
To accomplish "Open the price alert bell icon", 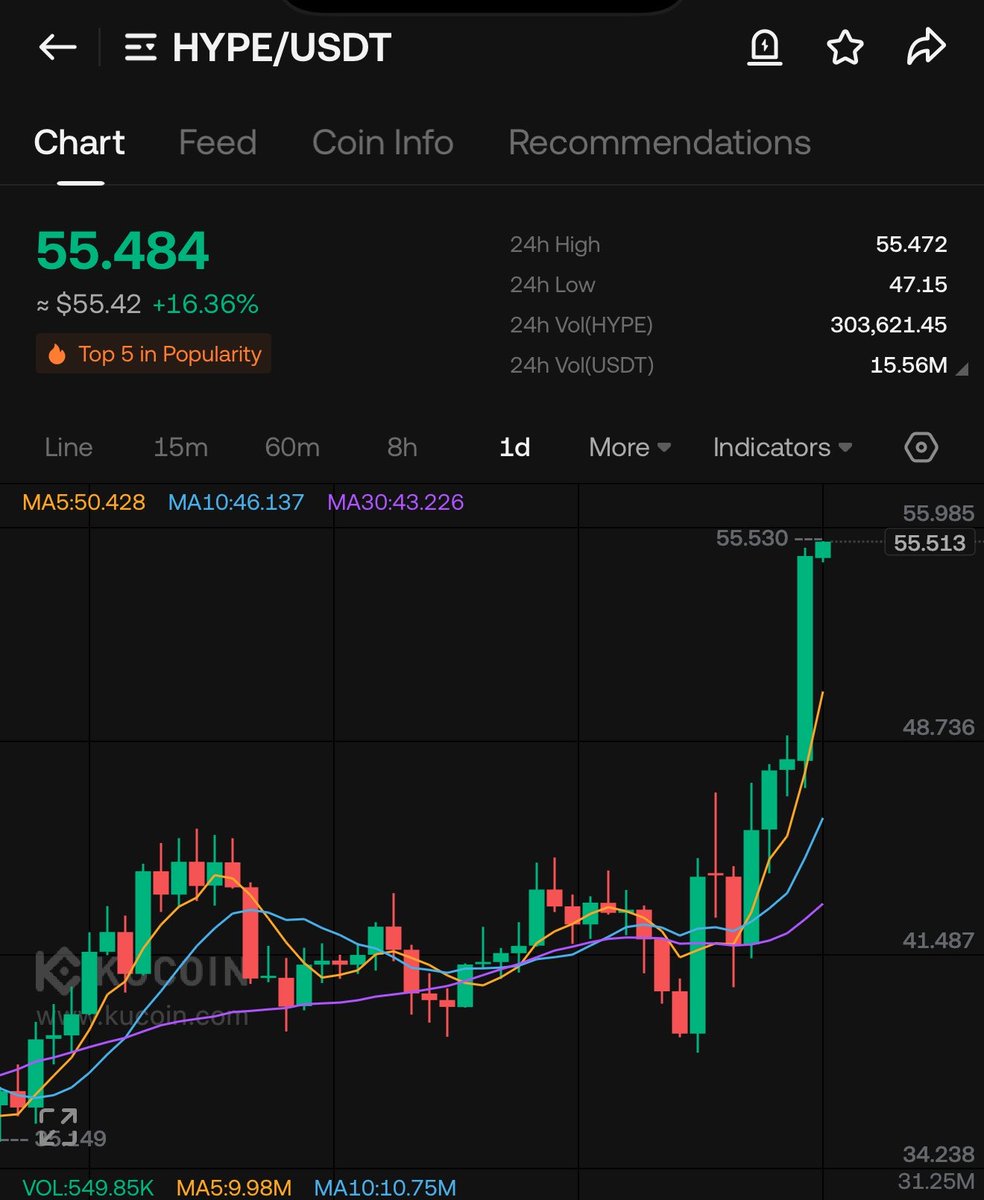I will tap(765, 47).
